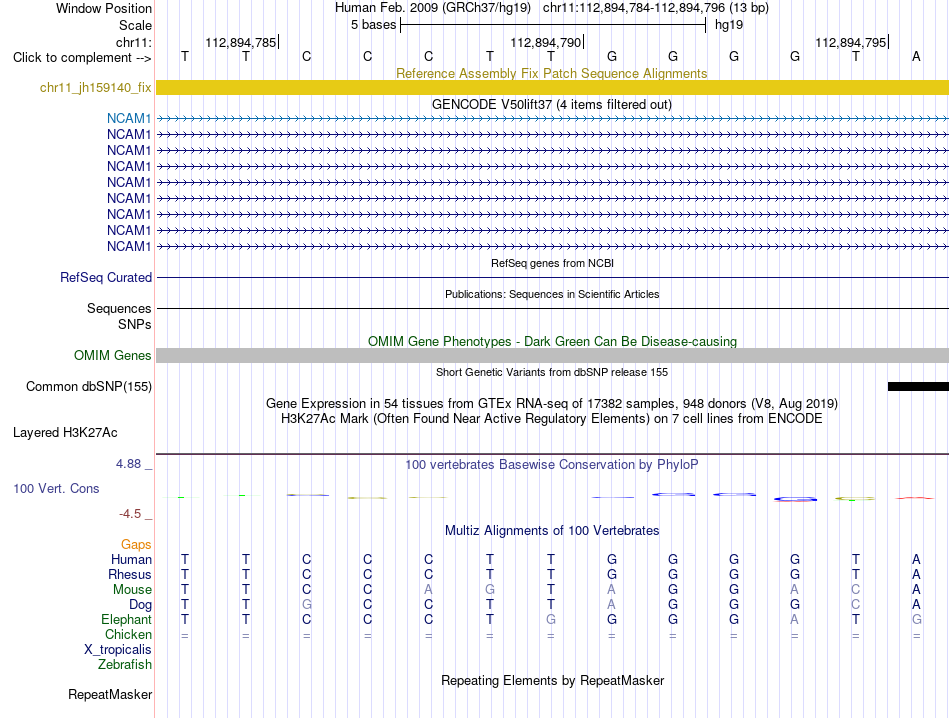This screenshot has width=950, height=718.
Task: Click the RefSeq Curated gene line
Action: coord(552,278)
